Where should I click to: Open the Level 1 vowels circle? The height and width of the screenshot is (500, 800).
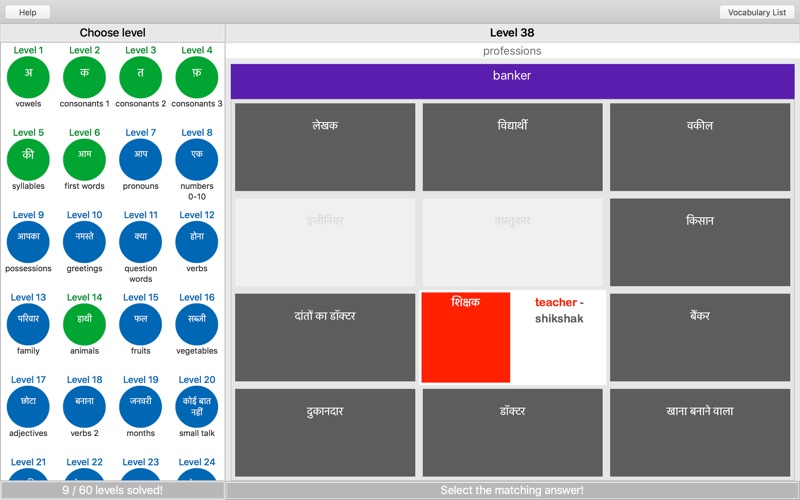tap(28, 77)
